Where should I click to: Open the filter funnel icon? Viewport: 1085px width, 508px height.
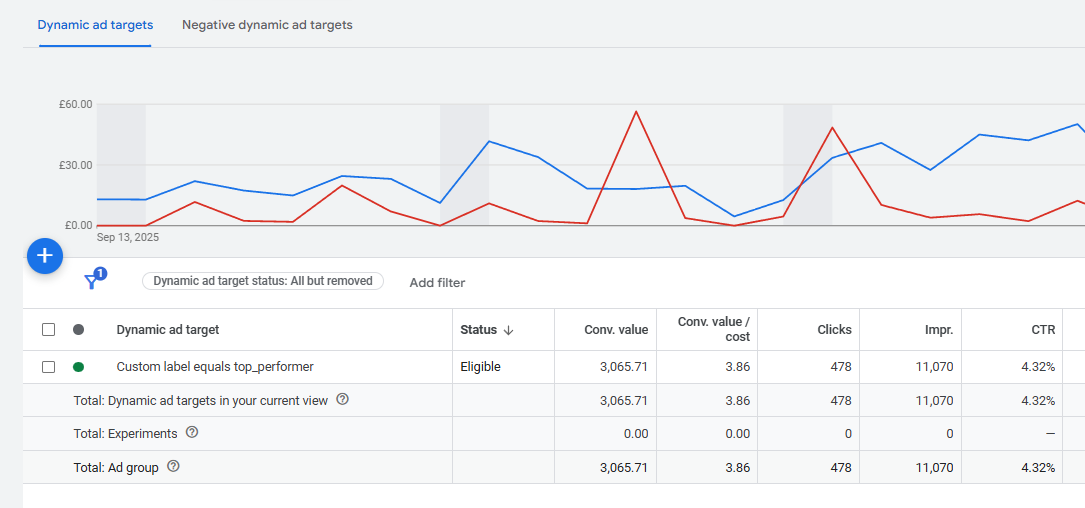pyautogui.click(x=92, y=282)
